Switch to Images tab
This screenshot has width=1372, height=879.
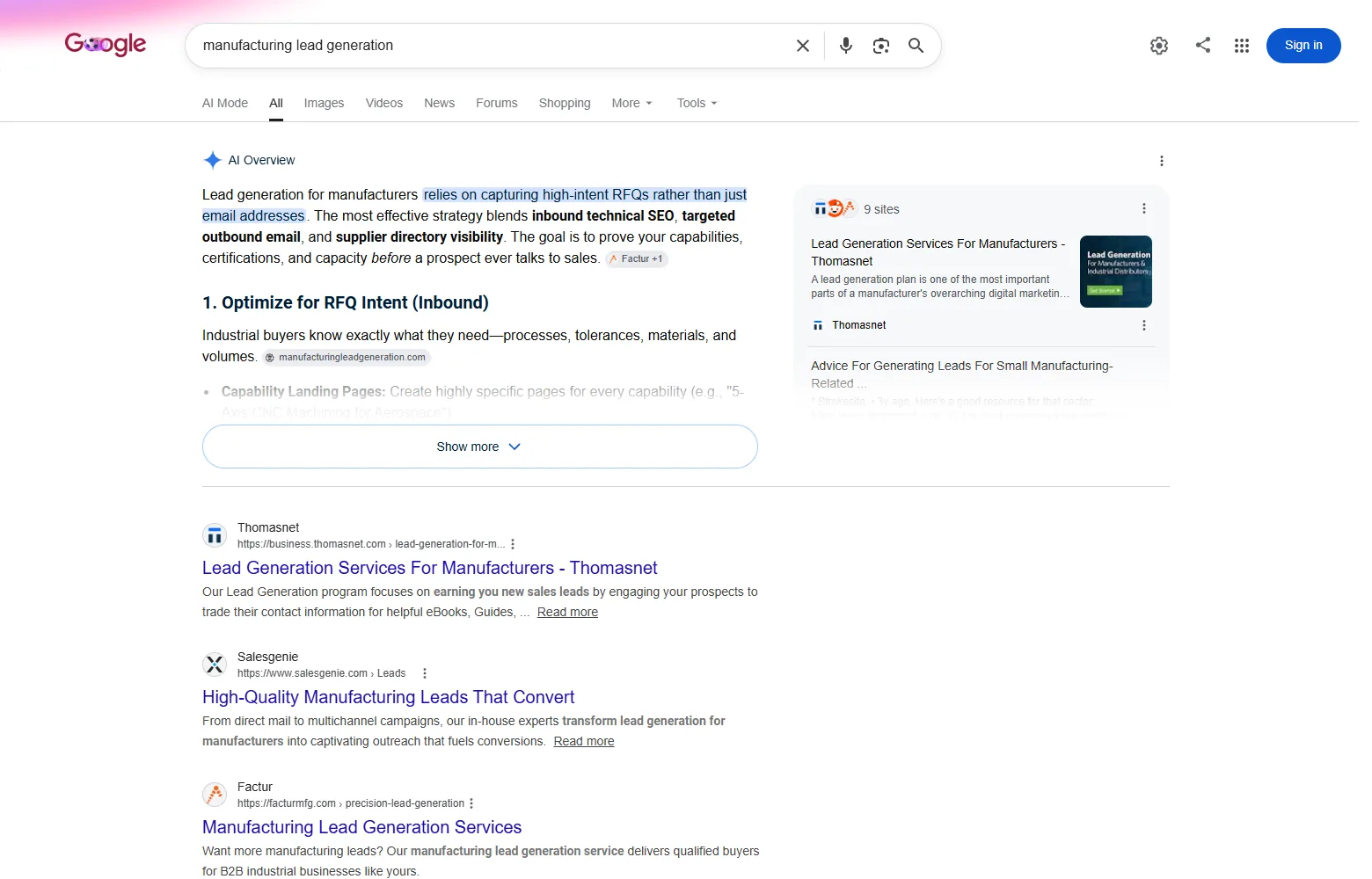coord(325,103)
